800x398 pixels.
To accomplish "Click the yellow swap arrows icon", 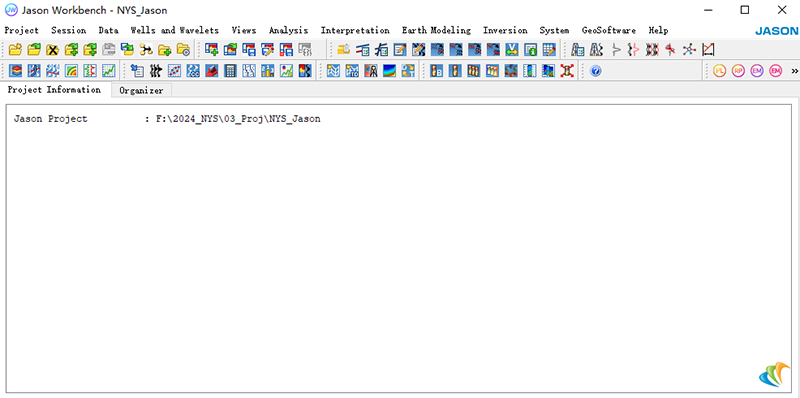I will (x=408, y=70).
